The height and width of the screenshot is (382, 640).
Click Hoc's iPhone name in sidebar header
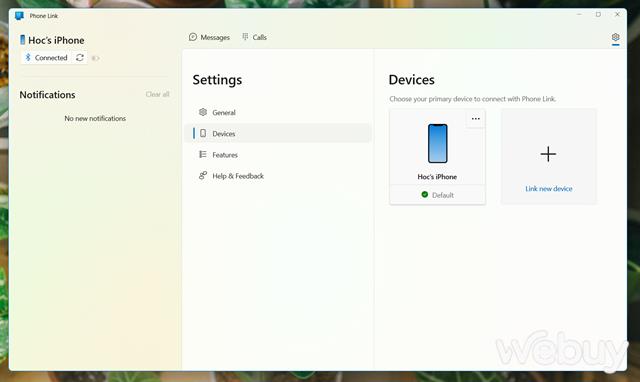(x=56, y=40)
